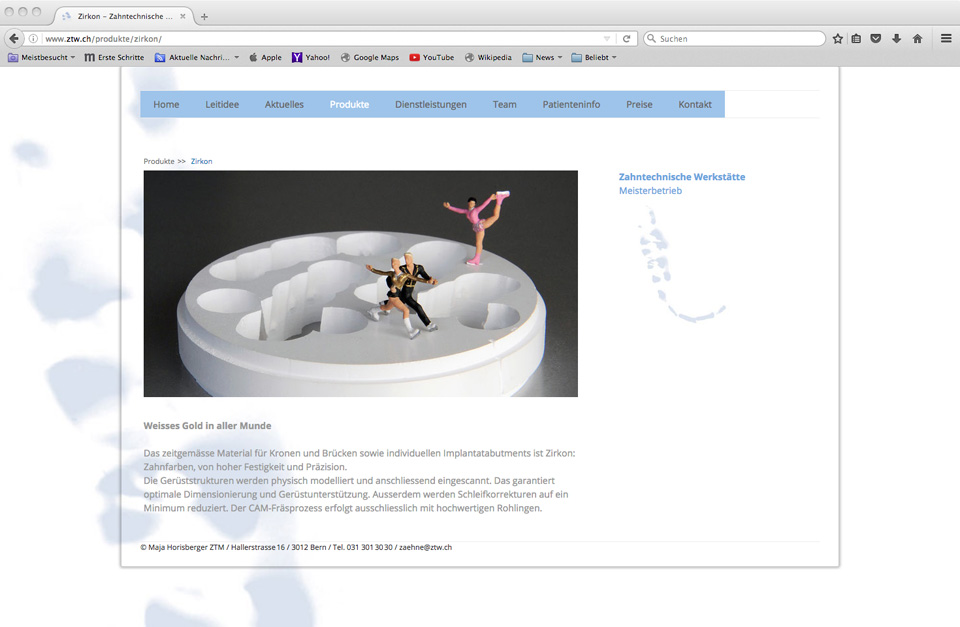The image size is (960, 627).
Task: Open the Yahoo! bookmark
Action: point(310,58)
